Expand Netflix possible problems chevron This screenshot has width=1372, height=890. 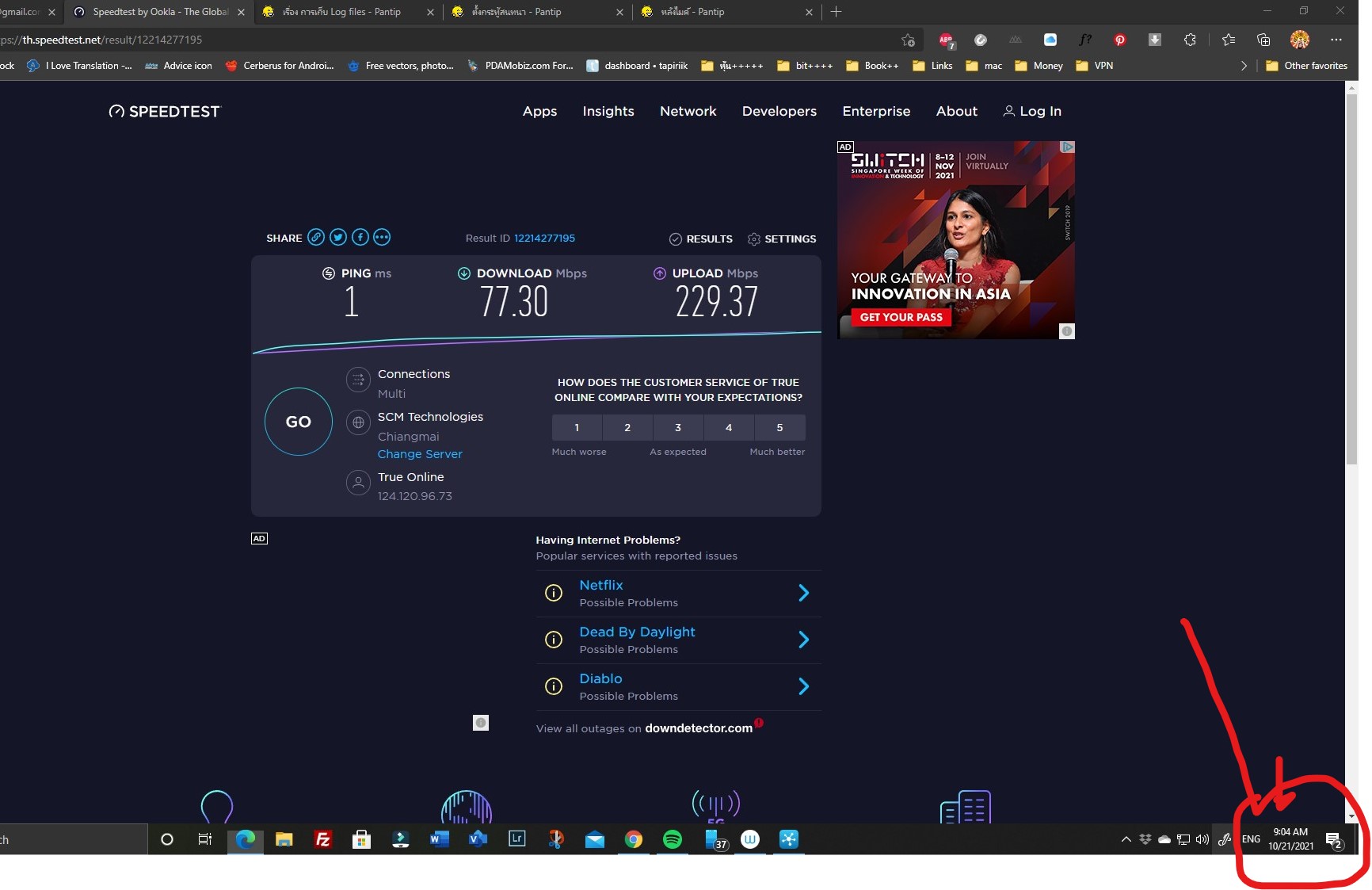click(803, 593)
